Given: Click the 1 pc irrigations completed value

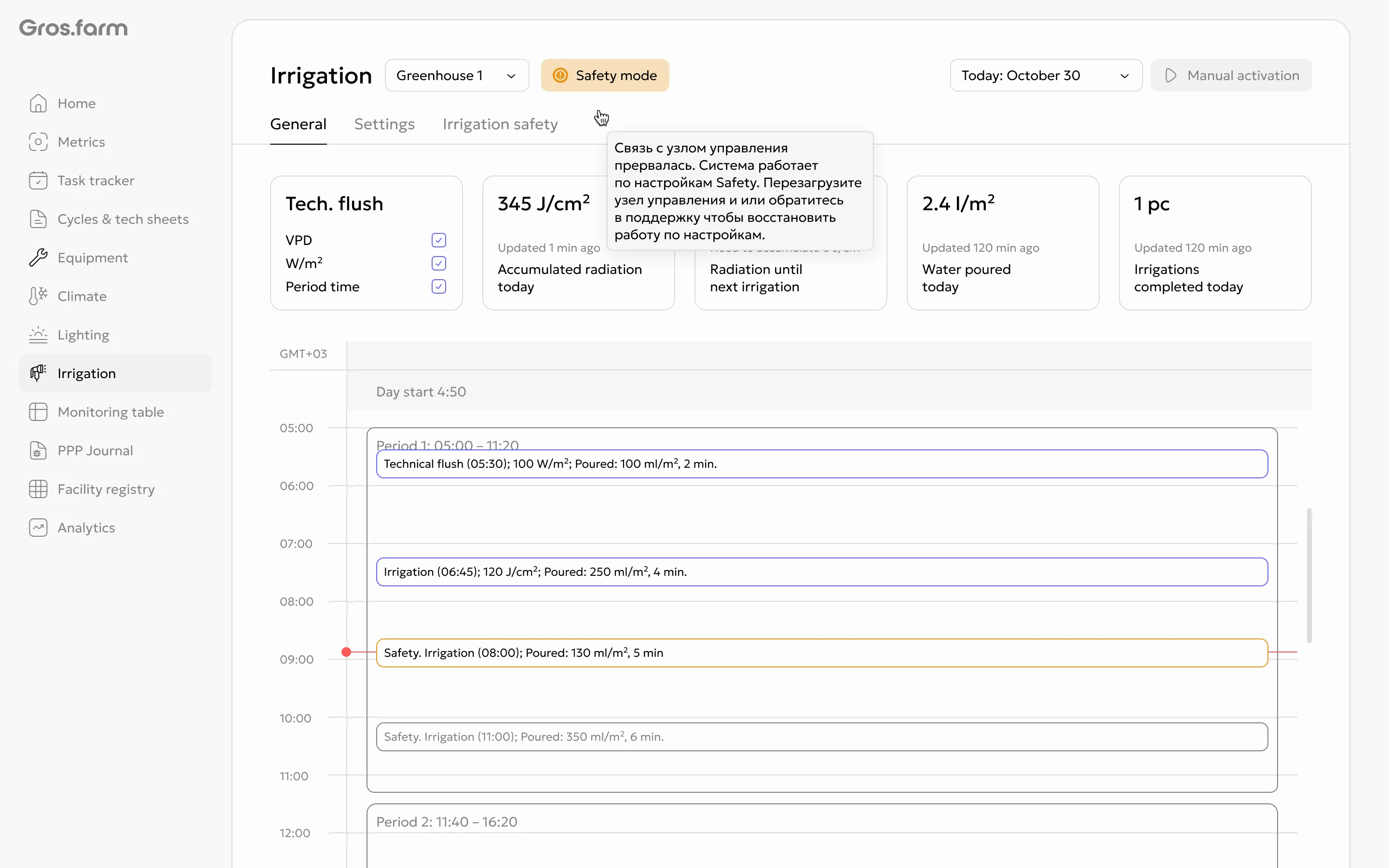Looking at the screenshot, I should pyautogui.click(x=1152, y=204).
